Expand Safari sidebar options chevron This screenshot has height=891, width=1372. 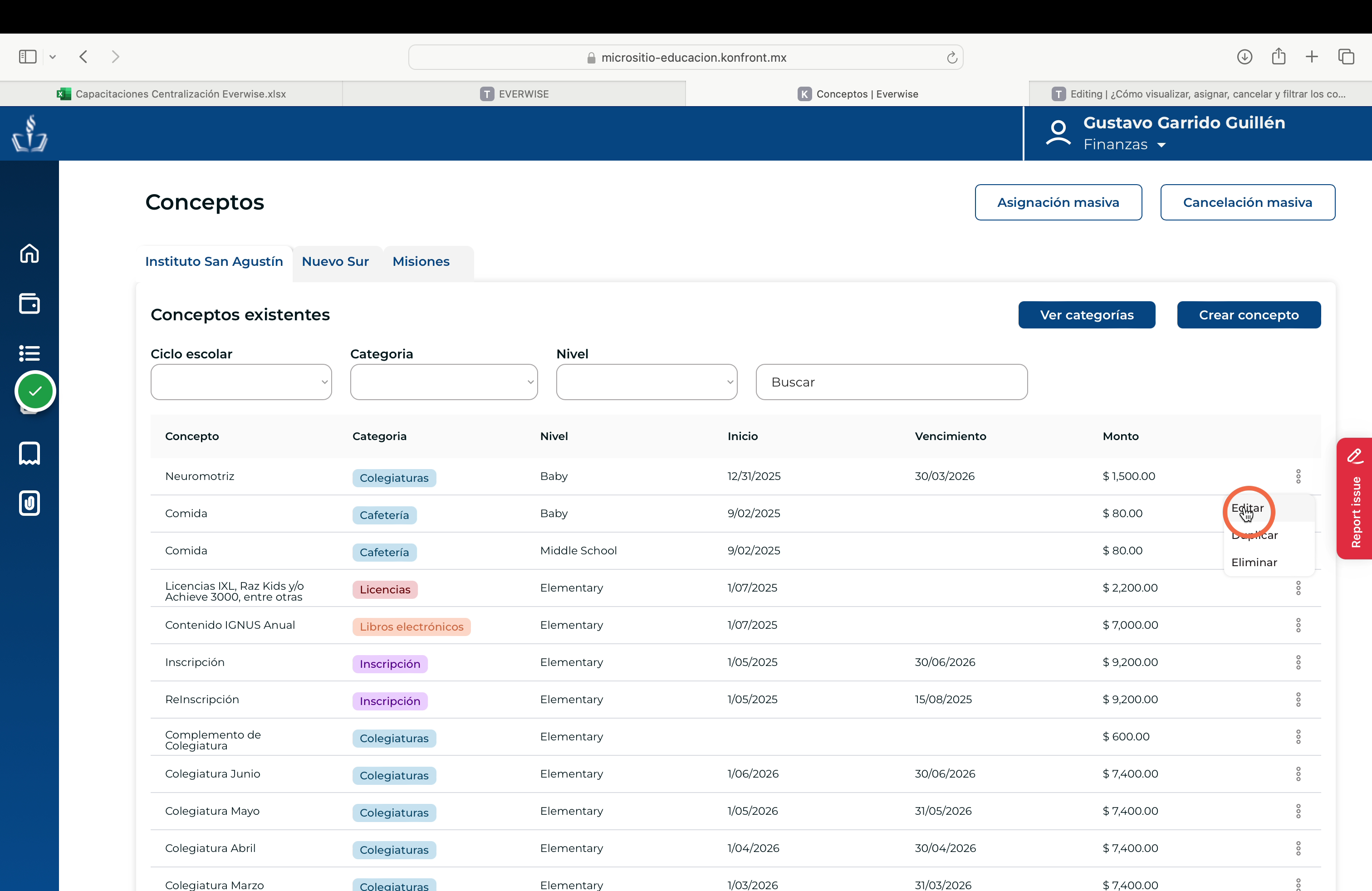pos(53,56)
